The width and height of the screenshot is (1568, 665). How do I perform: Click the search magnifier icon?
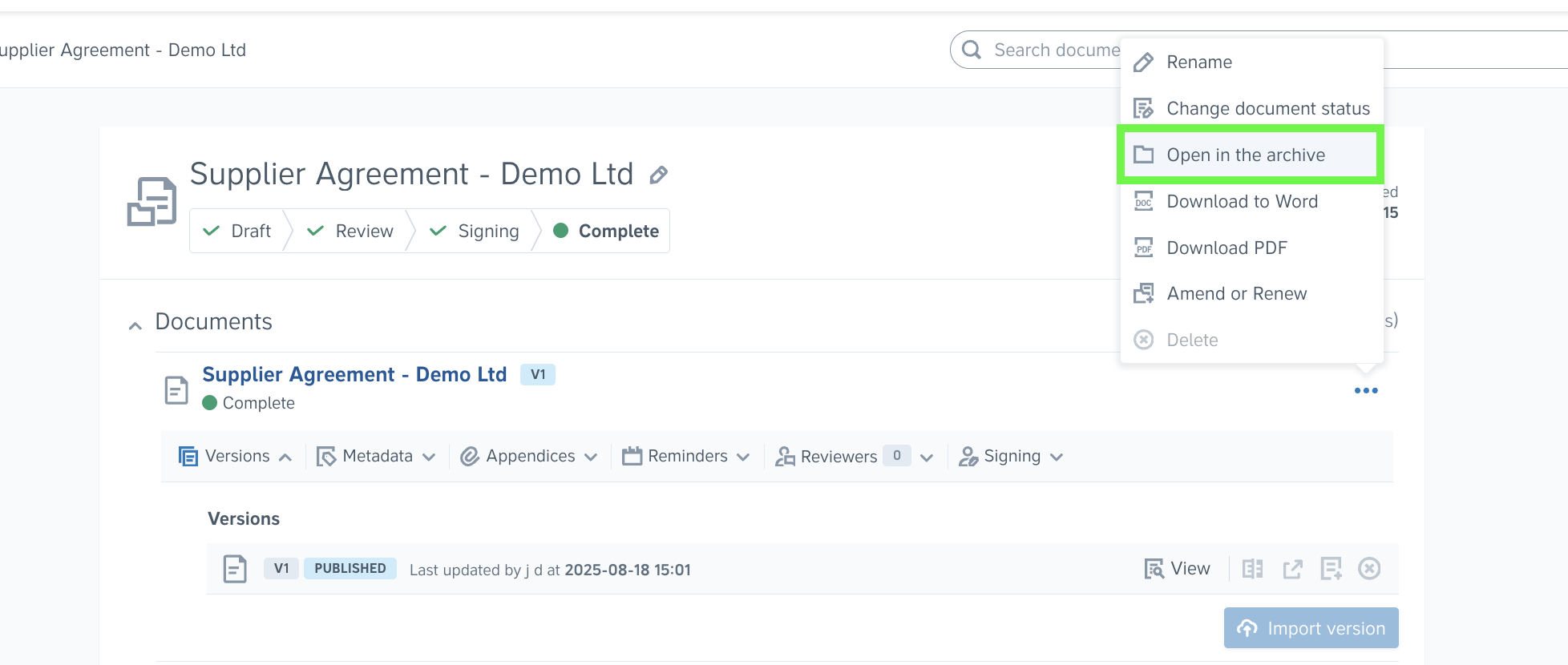point(972,50)
